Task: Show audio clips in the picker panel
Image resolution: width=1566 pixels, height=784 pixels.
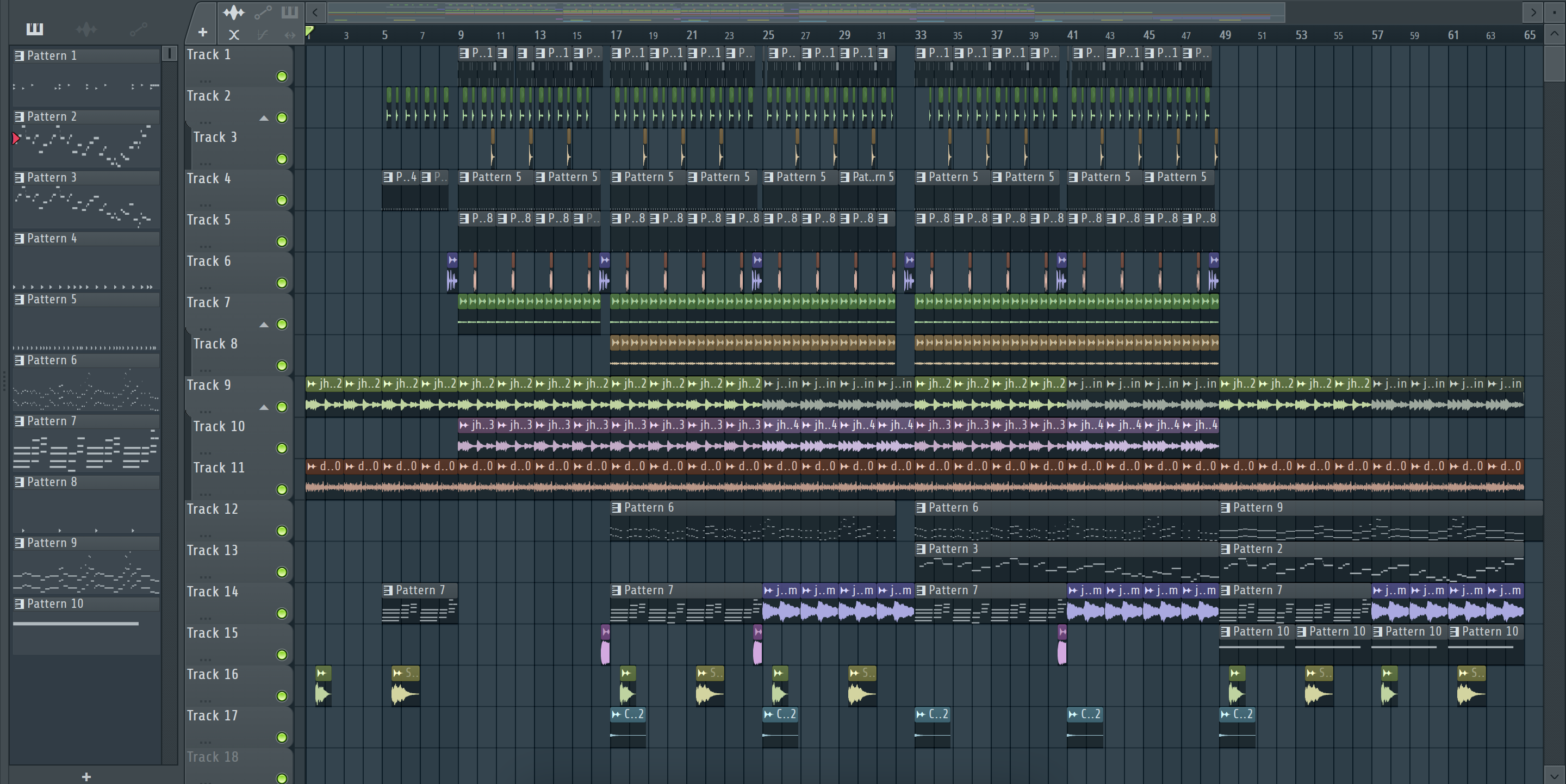Action: pos(86,29)
